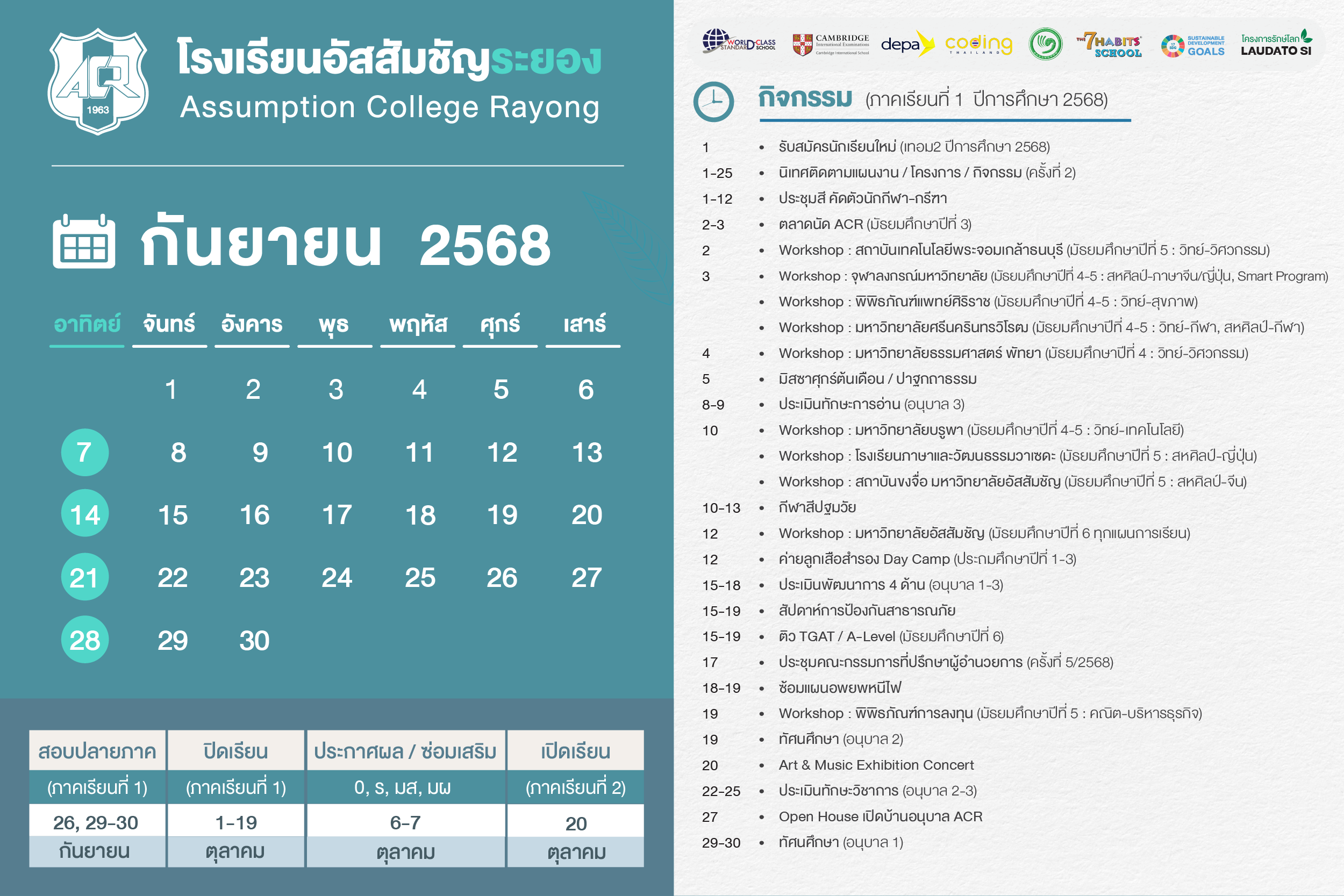The width and height of the screenshot is (1344, 896).
Task: Click the อังคาร day header
Action: click(x=252, y=324)
